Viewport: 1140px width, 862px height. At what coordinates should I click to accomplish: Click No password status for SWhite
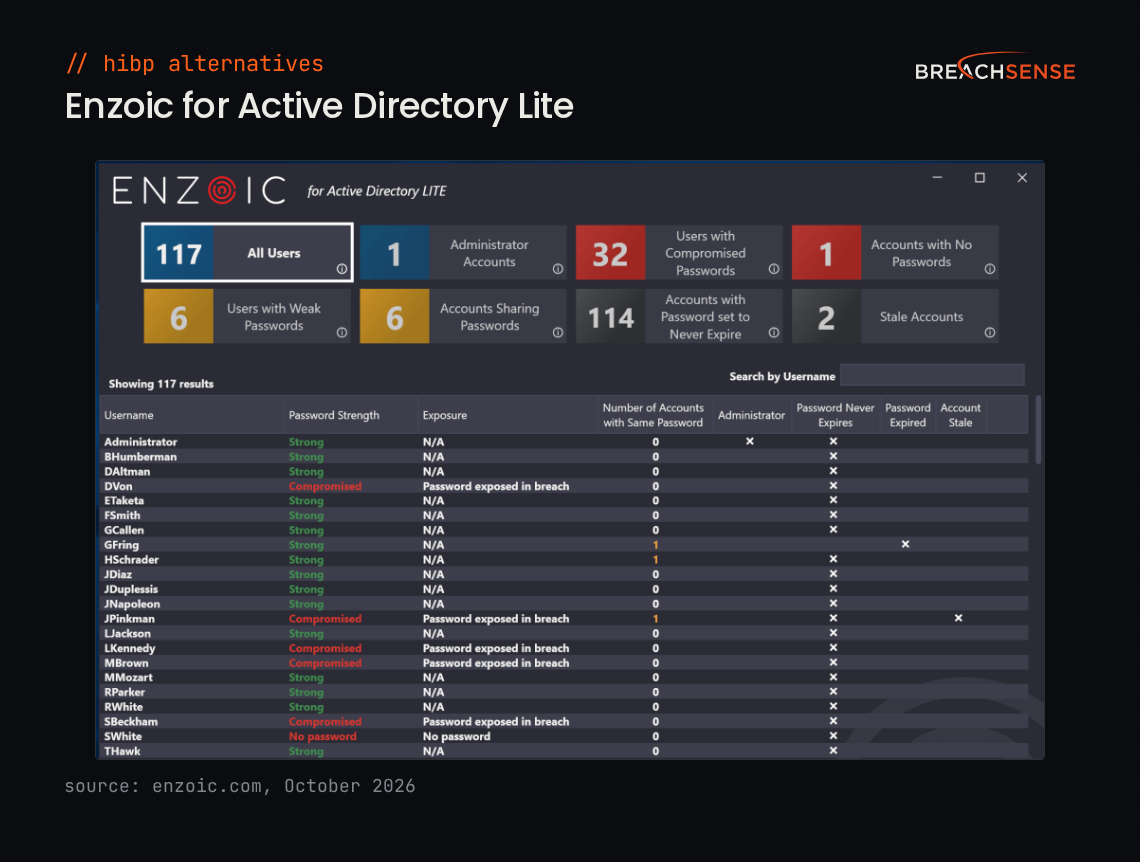tap(323, 736)
